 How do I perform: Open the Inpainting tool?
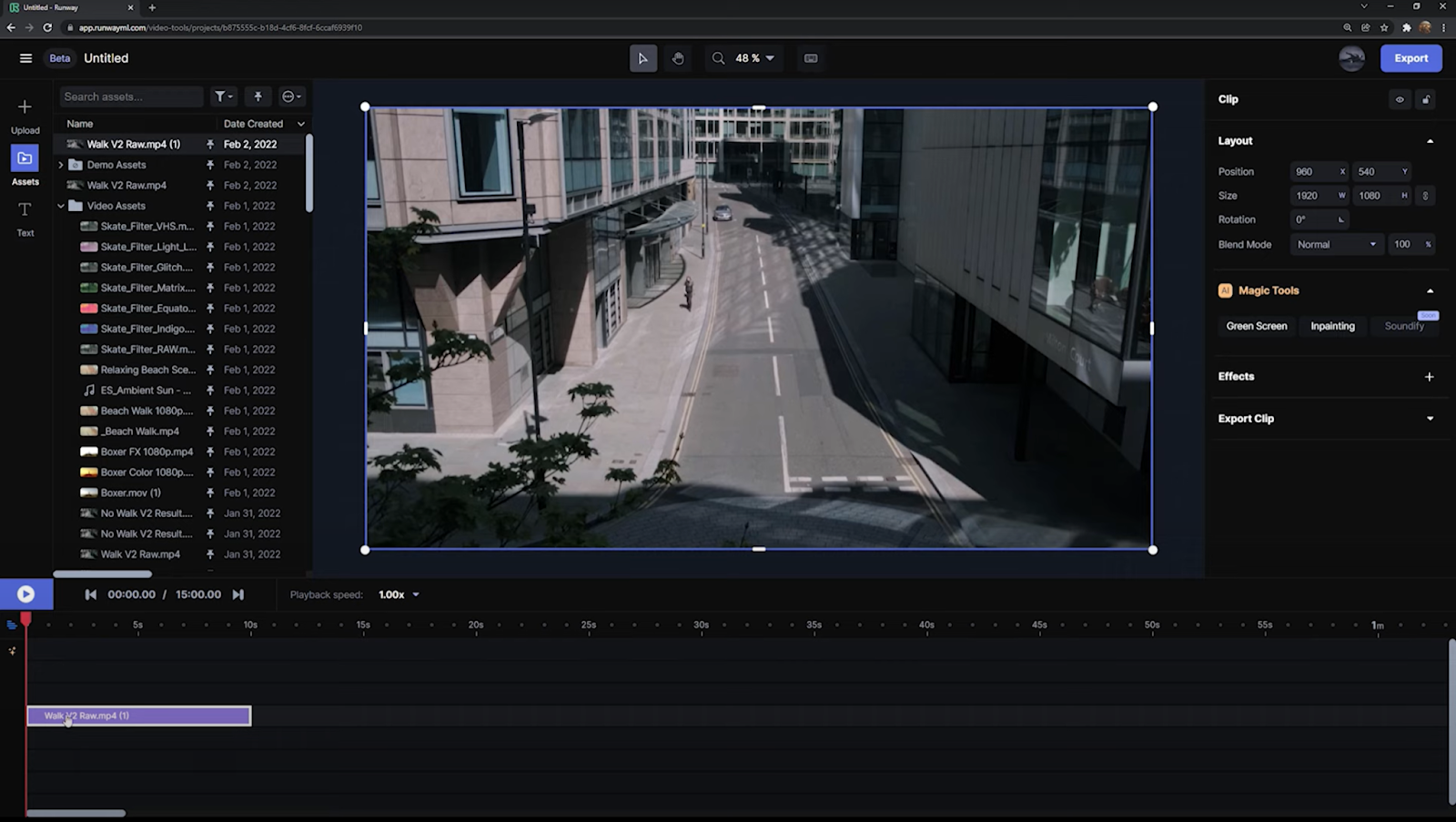1332,326
